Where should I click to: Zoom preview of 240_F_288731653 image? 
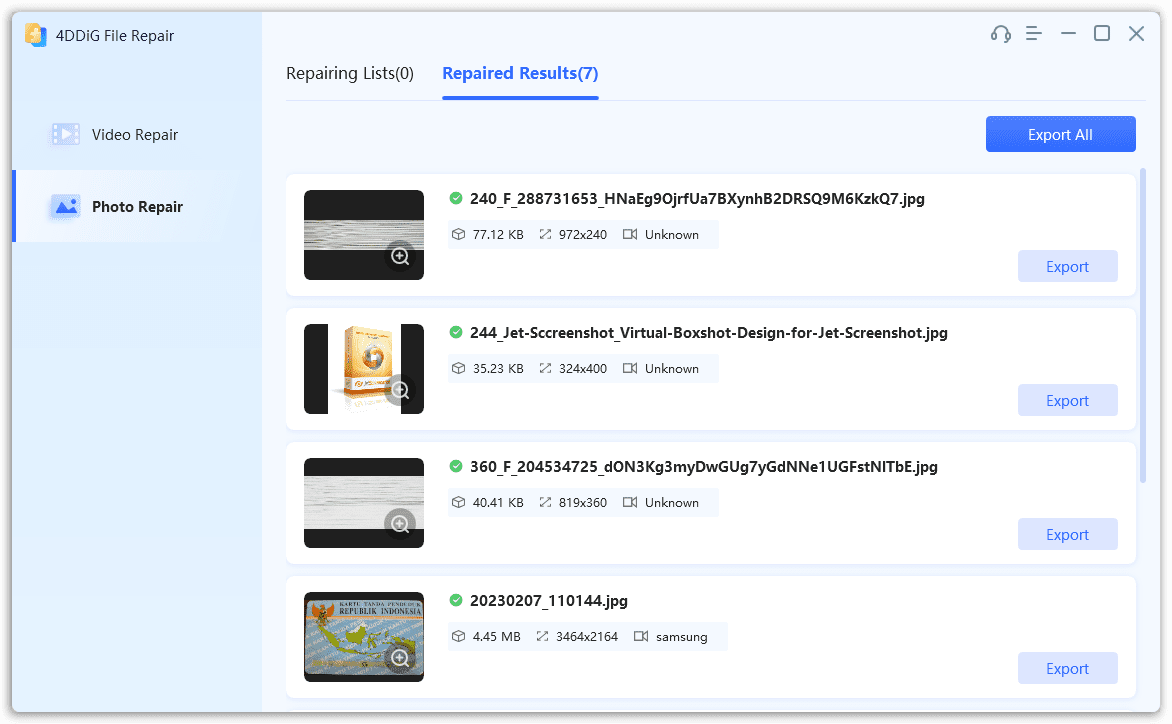(x=400, y=256)
